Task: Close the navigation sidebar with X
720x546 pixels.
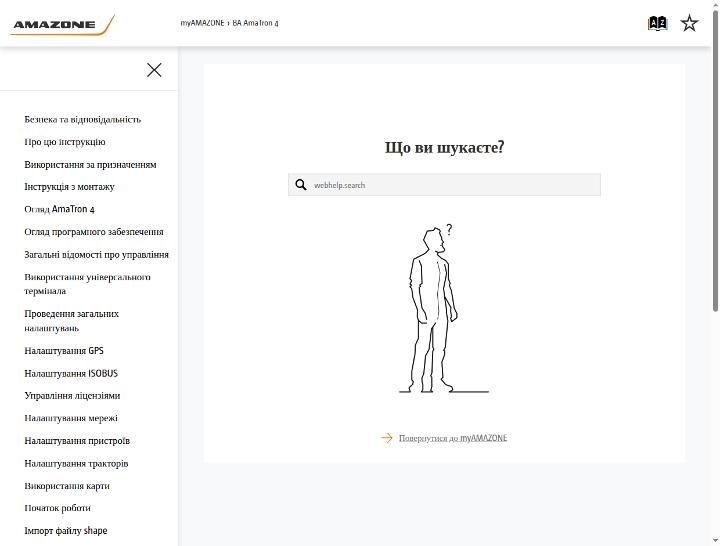Action: (x=154, y=70)
